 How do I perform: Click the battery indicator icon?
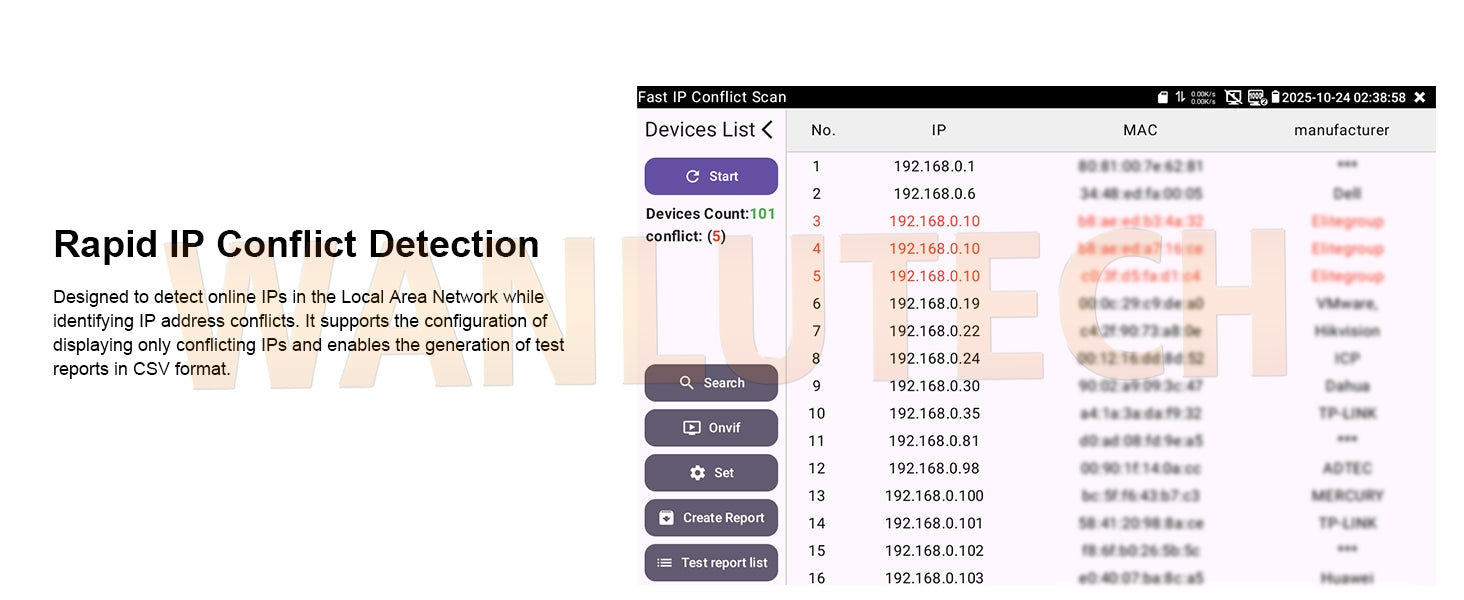coord(1274,97)
